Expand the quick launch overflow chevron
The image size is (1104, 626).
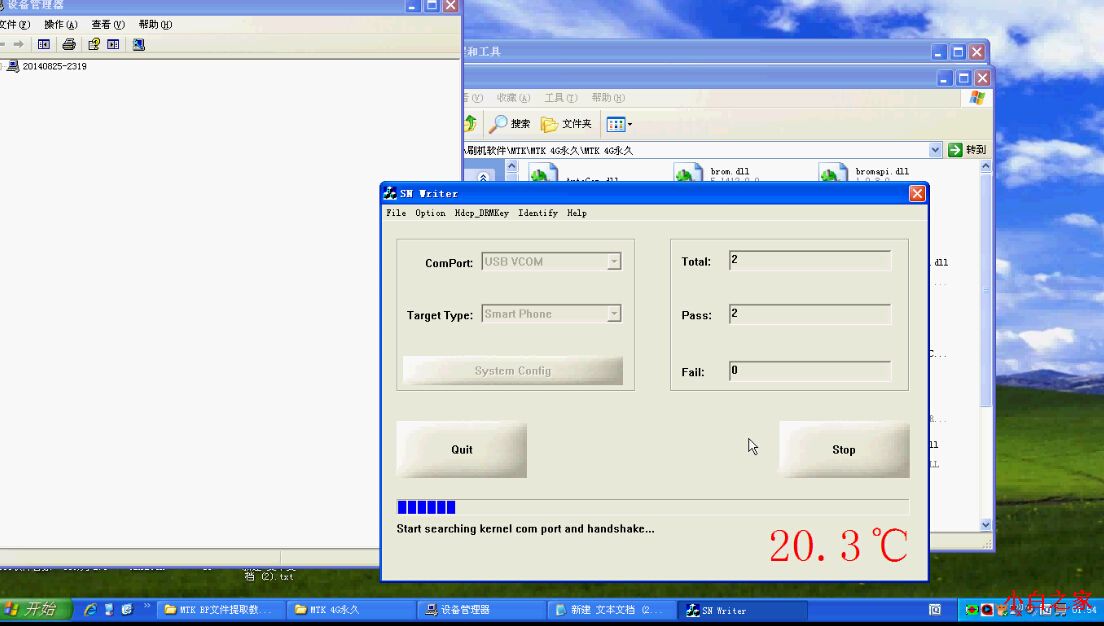(146, 605)
